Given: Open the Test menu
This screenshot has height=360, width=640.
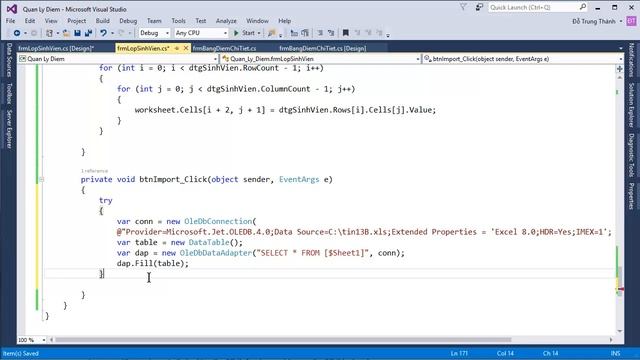Looking at the screenshot, I should tap(200, 21).
